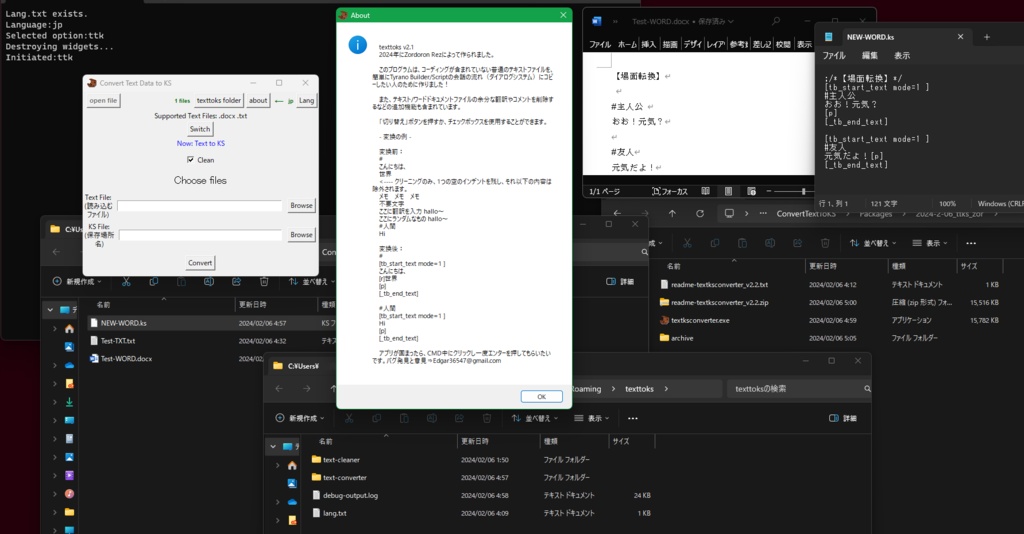Click Word zoom out minus button
Screen dimensions: 1024x534
click(769, 191)
